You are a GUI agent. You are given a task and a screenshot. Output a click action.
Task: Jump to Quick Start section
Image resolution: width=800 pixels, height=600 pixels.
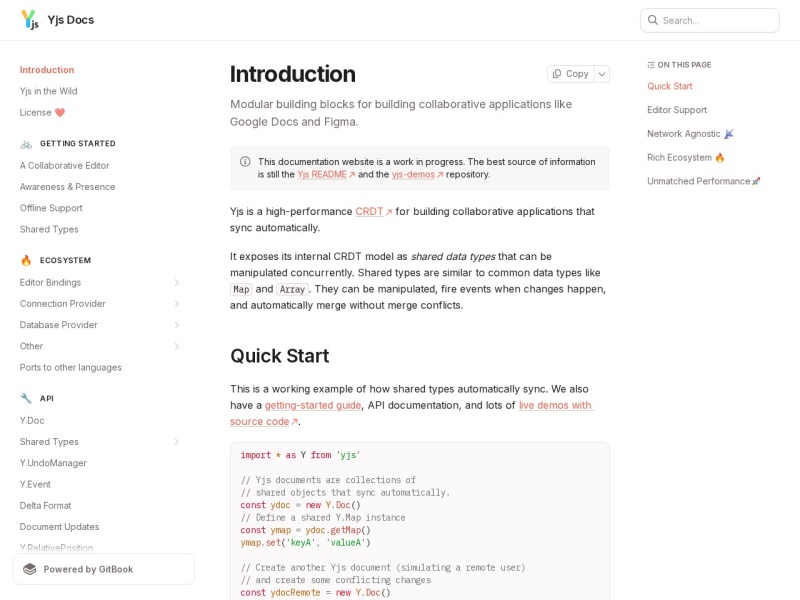(669, 86)
